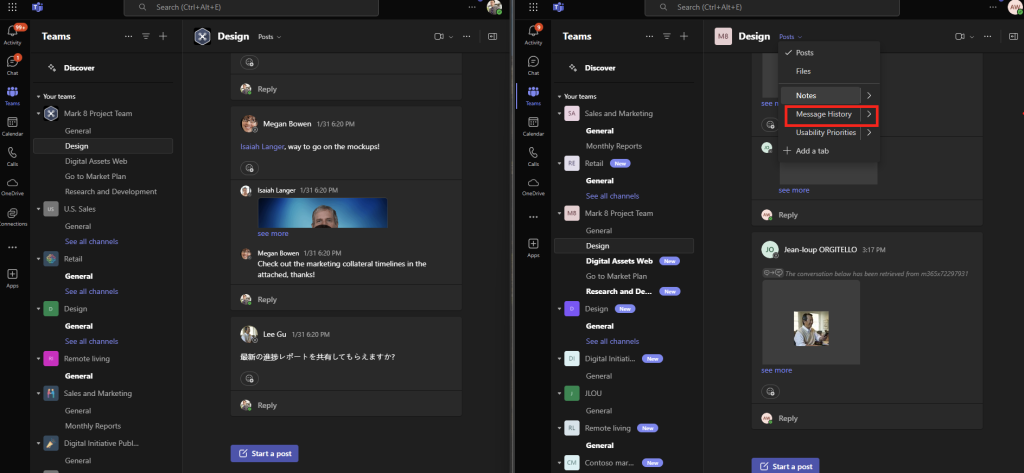Expand the Usability Priorities submenu chevron
The height and width of the screenshot is (473, 1024).
pyautogui.click(x=869, y=133)
